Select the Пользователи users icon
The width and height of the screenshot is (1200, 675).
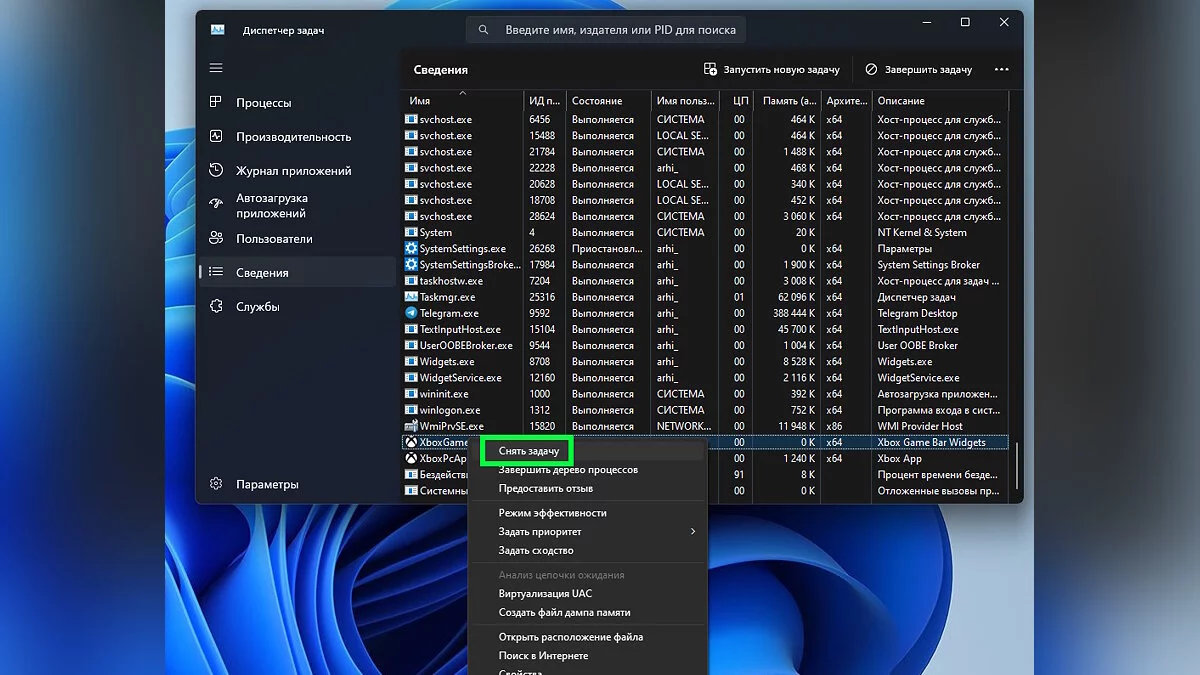[x=216, y=239]
